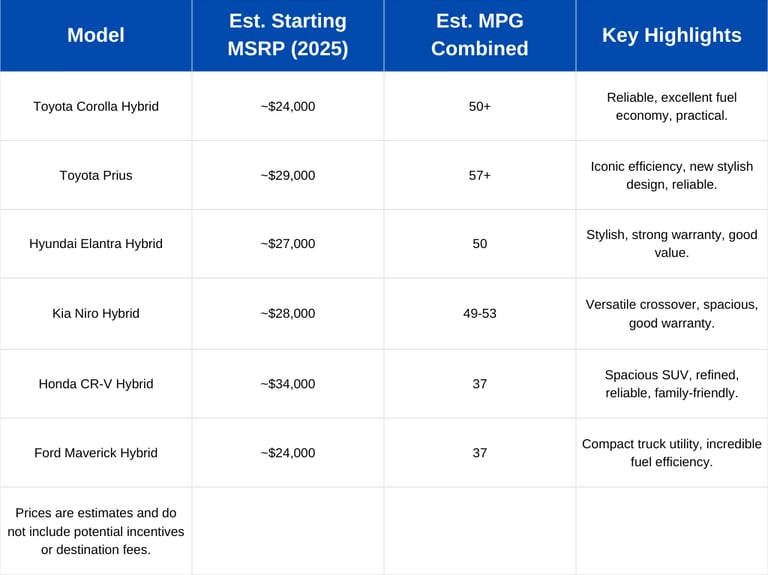The image size is (768, 575).
Task: Click the Est. MPG Combined header
Action: (480, 35)
